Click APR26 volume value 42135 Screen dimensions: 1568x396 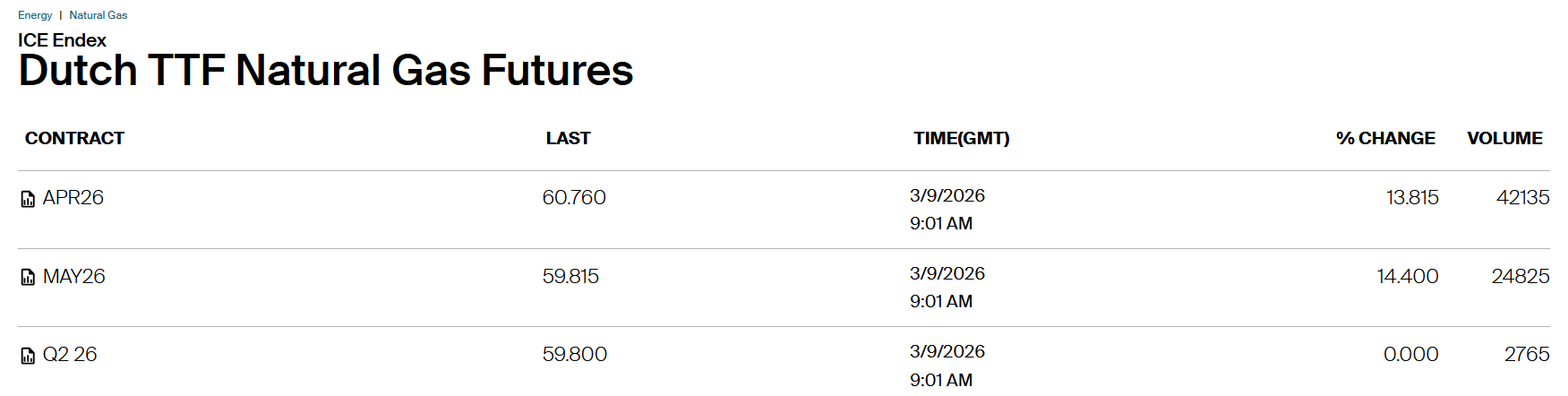(x=1522, y=197)
